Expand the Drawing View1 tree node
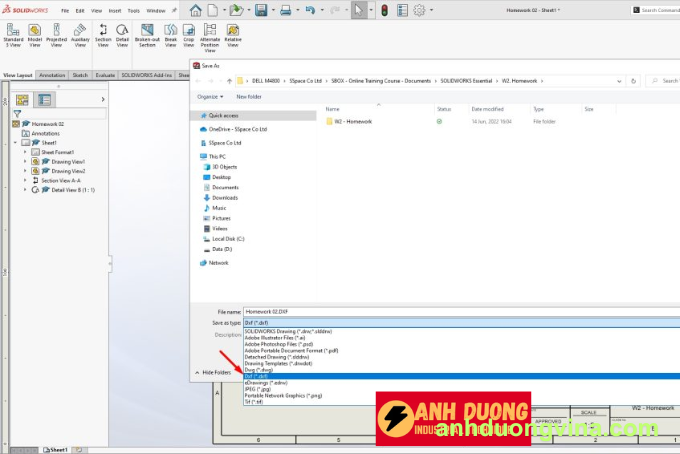This screenshot has height=454, width=680. tap(25, 161)
